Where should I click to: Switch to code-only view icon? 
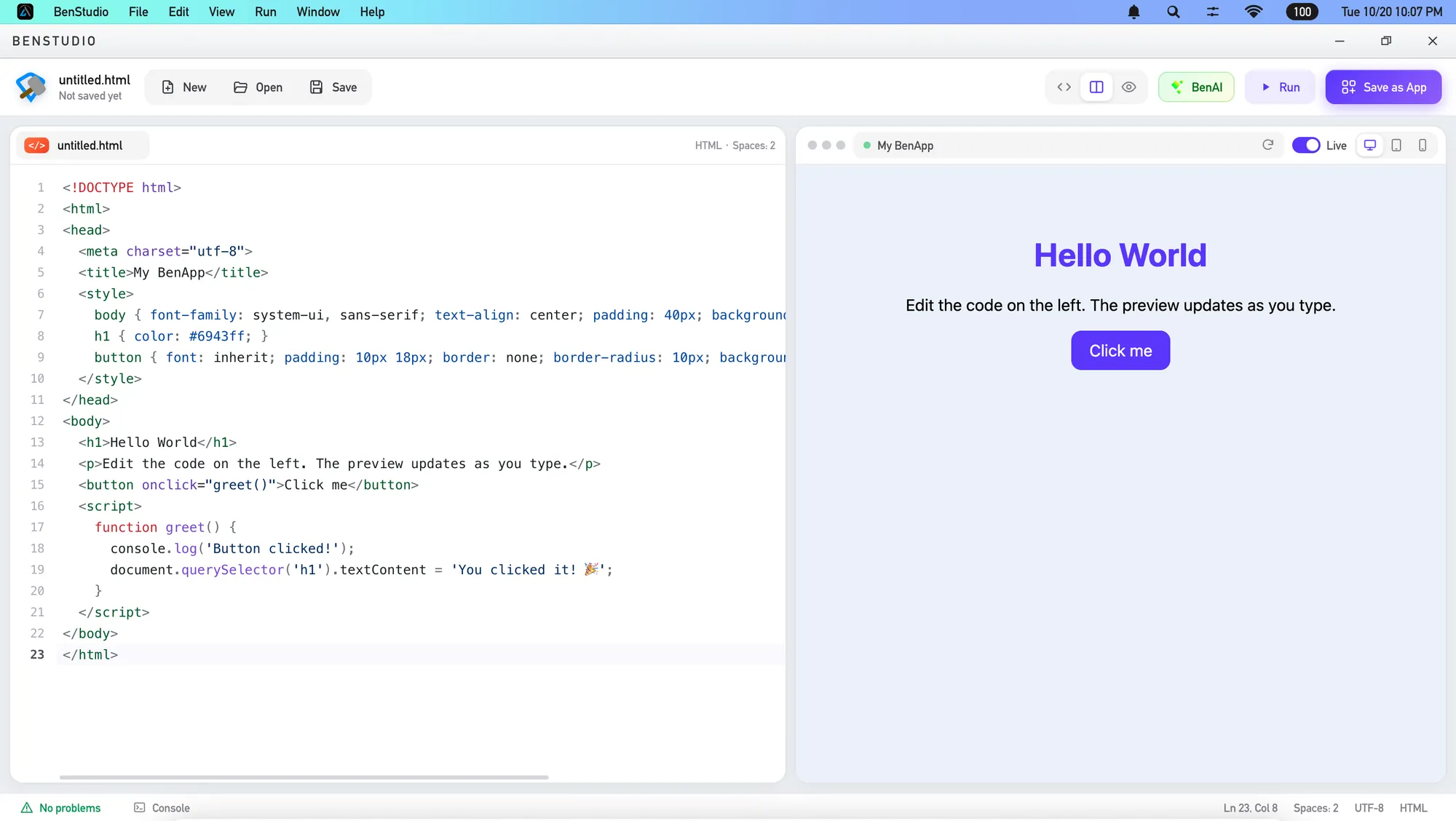coord(1064,87)
